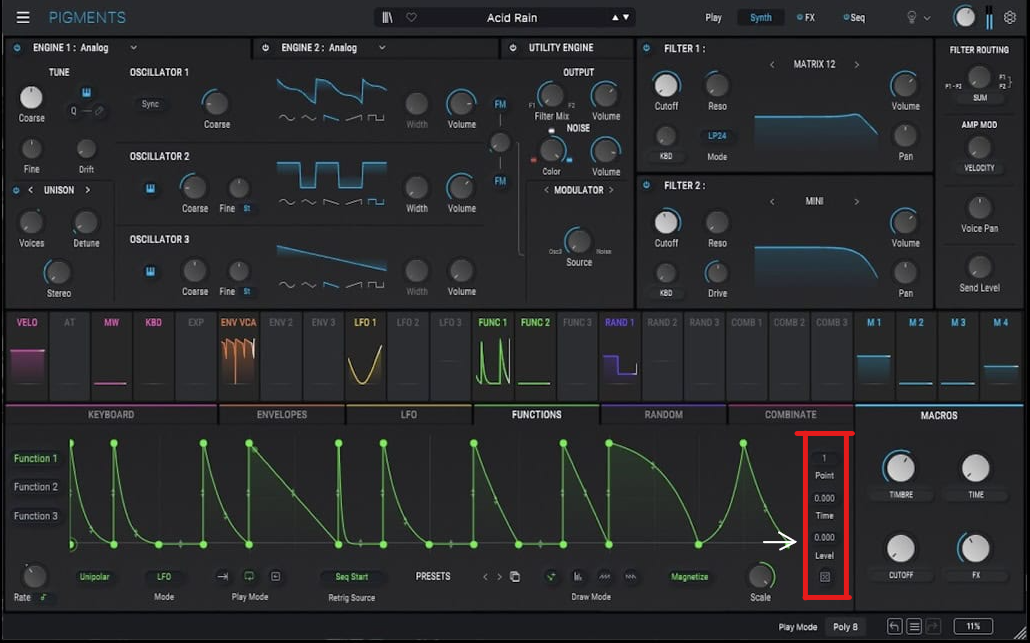Image resolution: width=1030 pixels, height=643 pixels.
Task: Select the square waveform icon for Oscillator 2
Action: pos(376,202)
